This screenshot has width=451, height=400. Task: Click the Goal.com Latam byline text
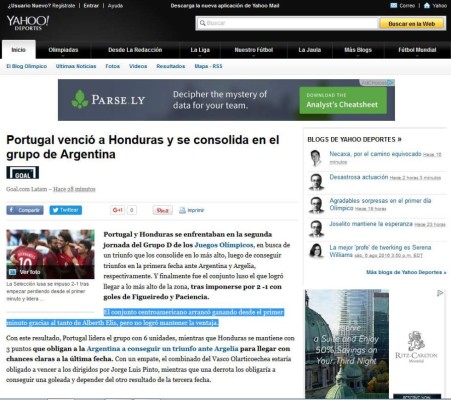tap(27, 189)
